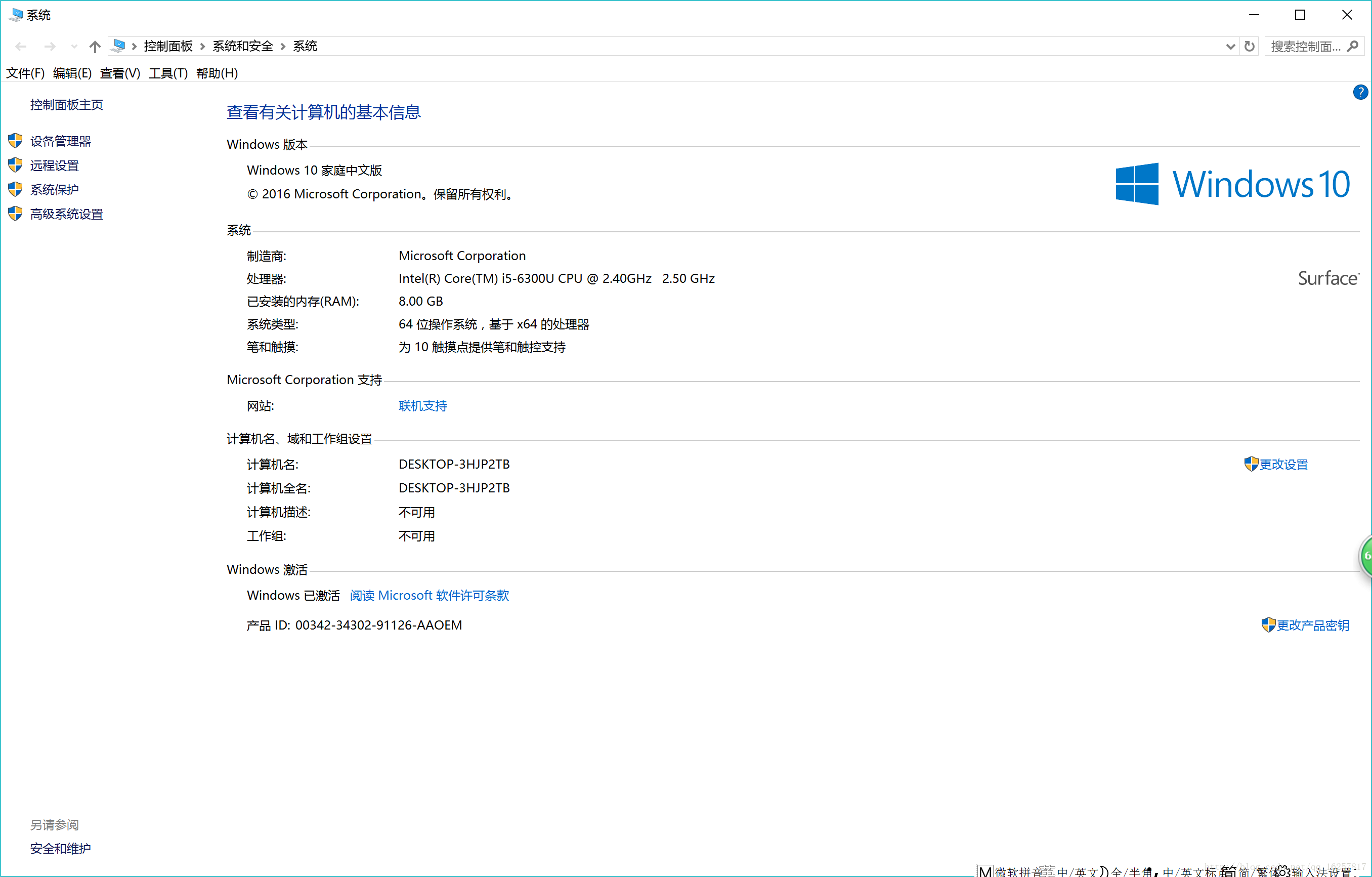Expand chevron after computer icon in breadcrumb
The image size is (1372, 877).
(x=135, y=47)
